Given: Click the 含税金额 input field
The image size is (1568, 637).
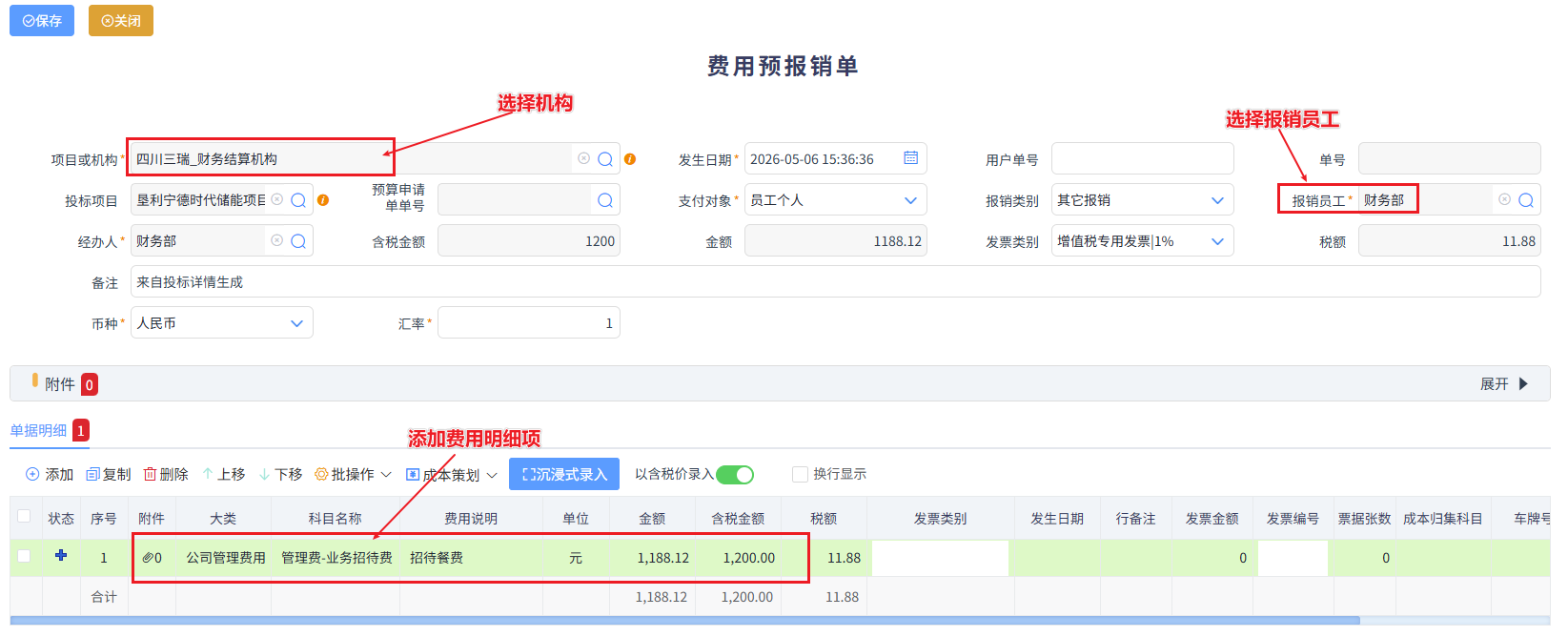Looking at the screenshot, I should [528, 241].
